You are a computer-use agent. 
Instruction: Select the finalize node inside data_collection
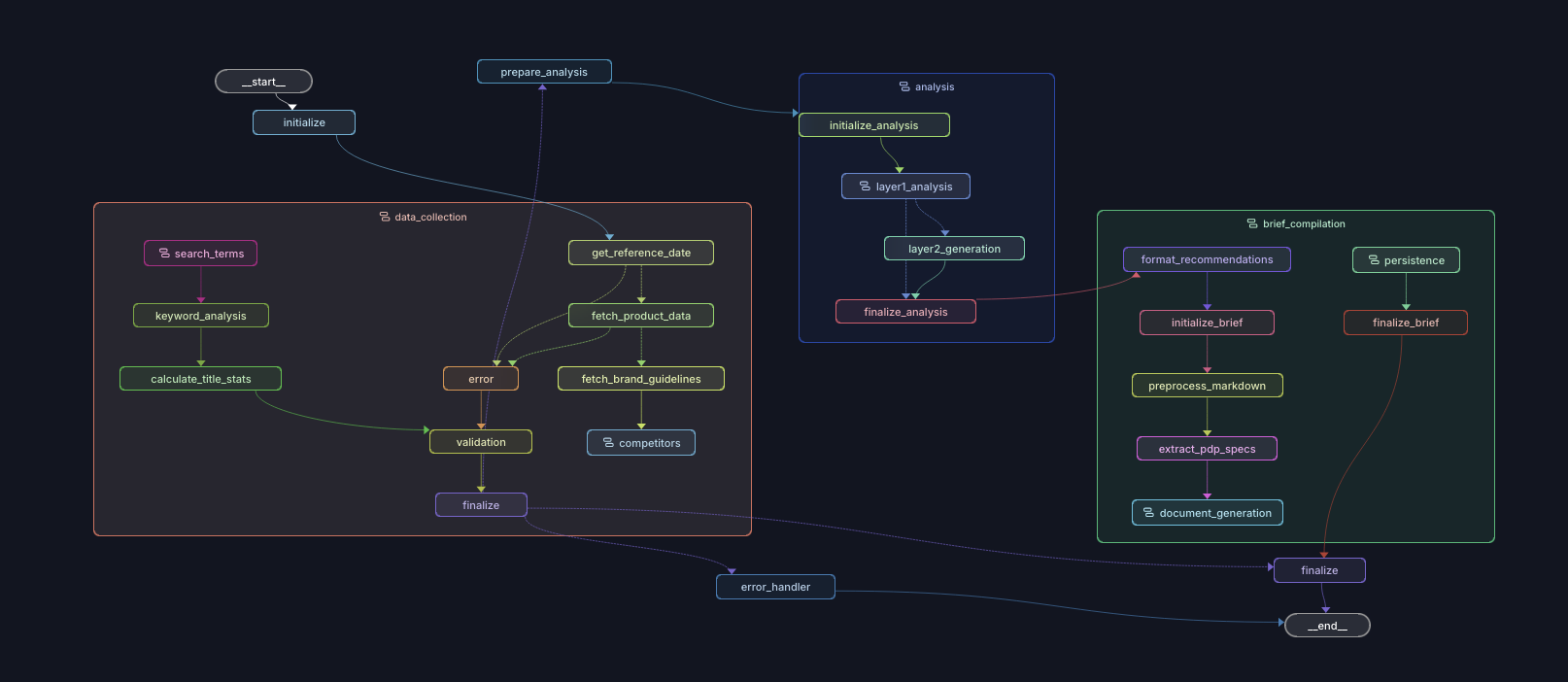pyautogui.click(x=481, y=505)
